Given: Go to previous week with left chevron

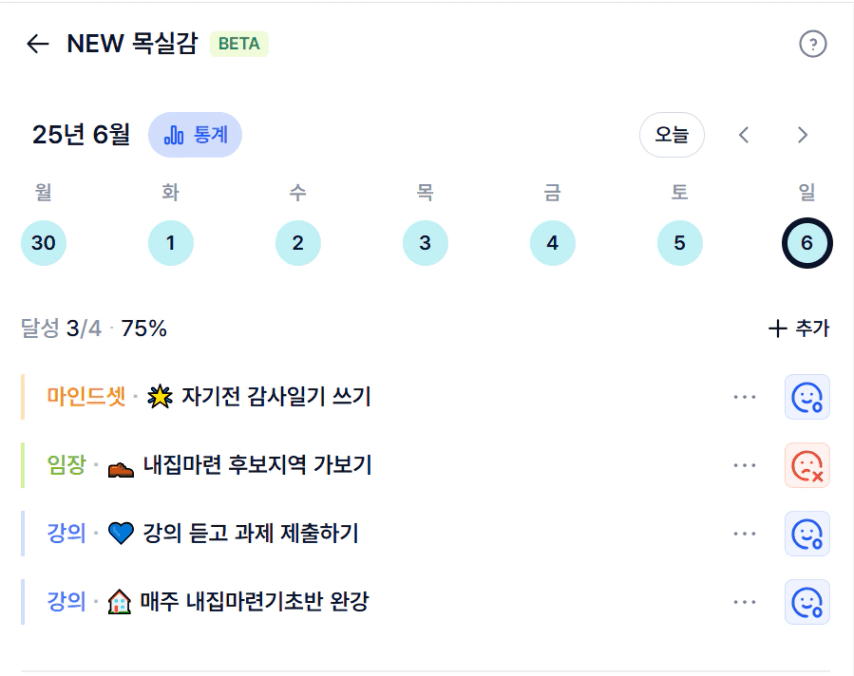Looking at the screenshot, I should (744, 135).
